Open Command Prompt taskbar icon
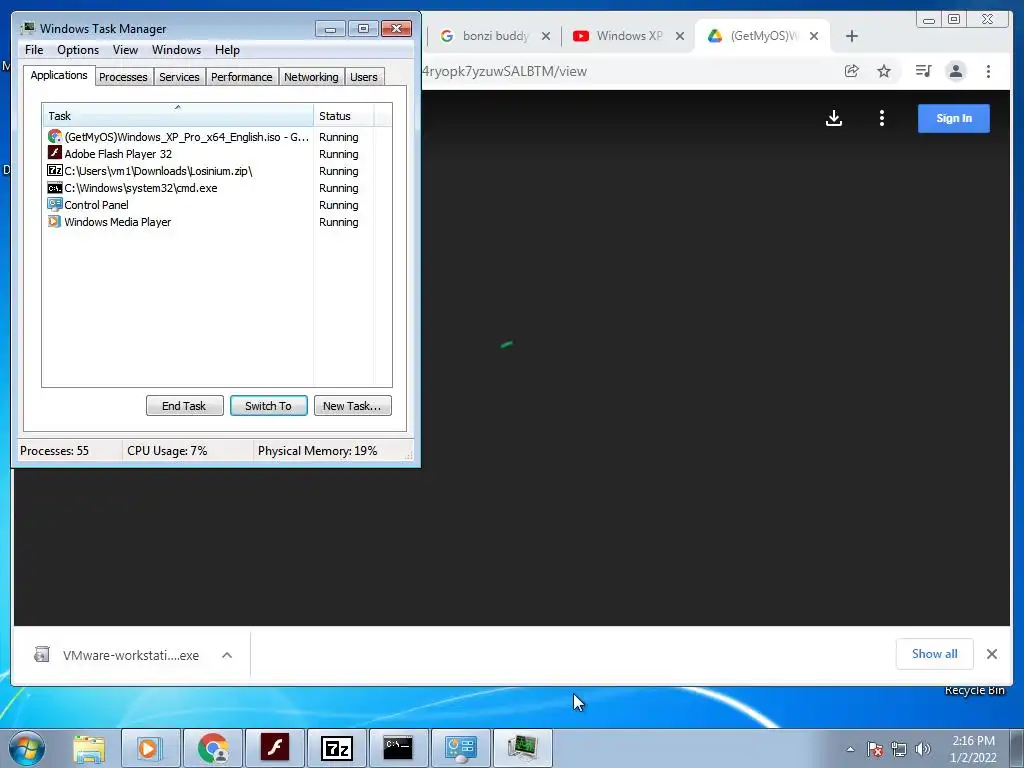Viewport: 1024px width, 768px height. 398,748
